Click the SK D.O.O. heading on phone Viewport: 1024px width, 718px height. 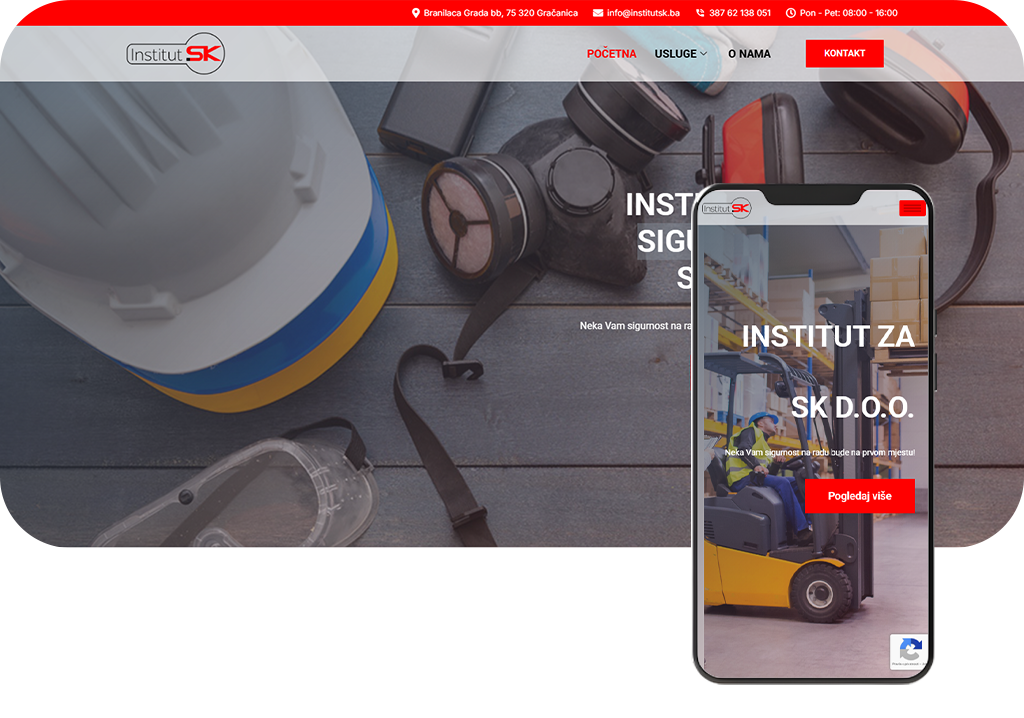click(852, 407)
